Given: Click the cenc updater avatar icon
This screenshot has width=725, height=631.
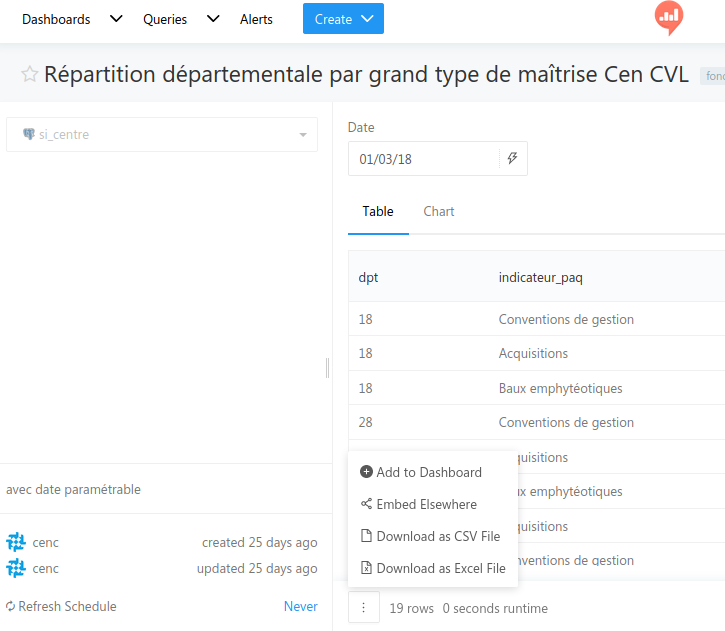Looking at the screenshot, I should click(16, 568).
